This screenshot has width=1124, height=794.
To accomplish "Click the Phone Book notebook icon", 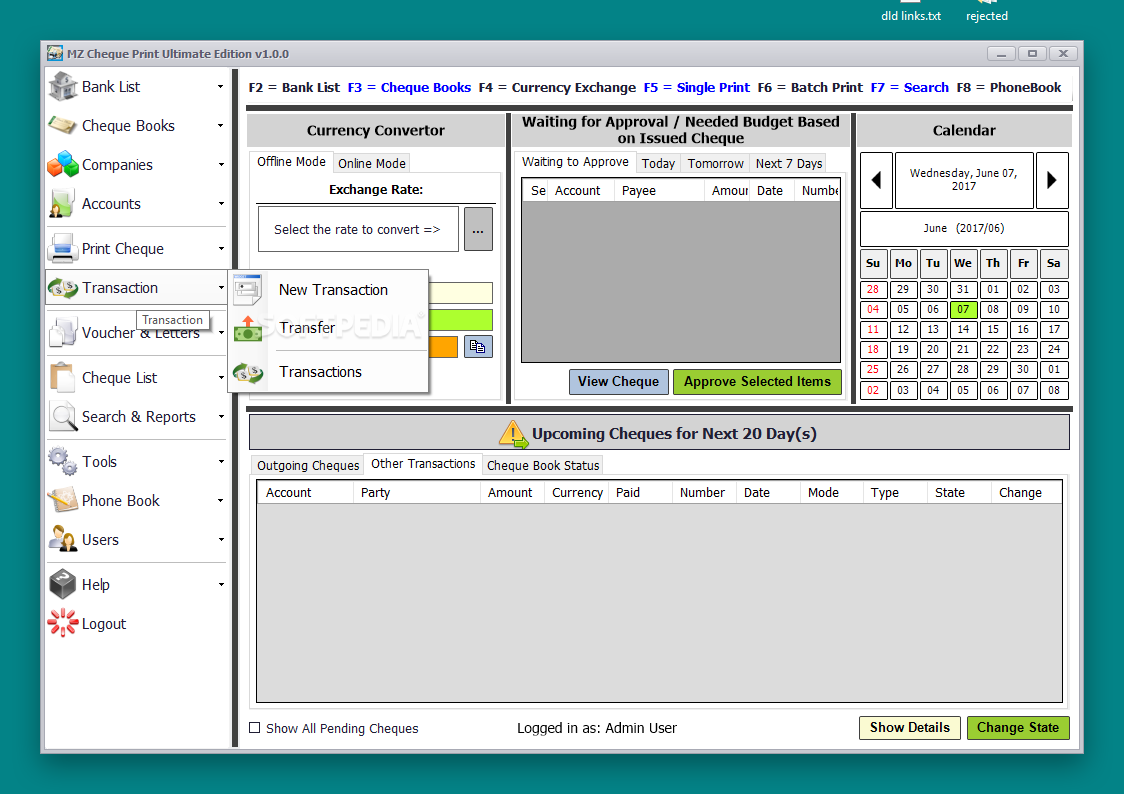I will click(x=63, y=500).
